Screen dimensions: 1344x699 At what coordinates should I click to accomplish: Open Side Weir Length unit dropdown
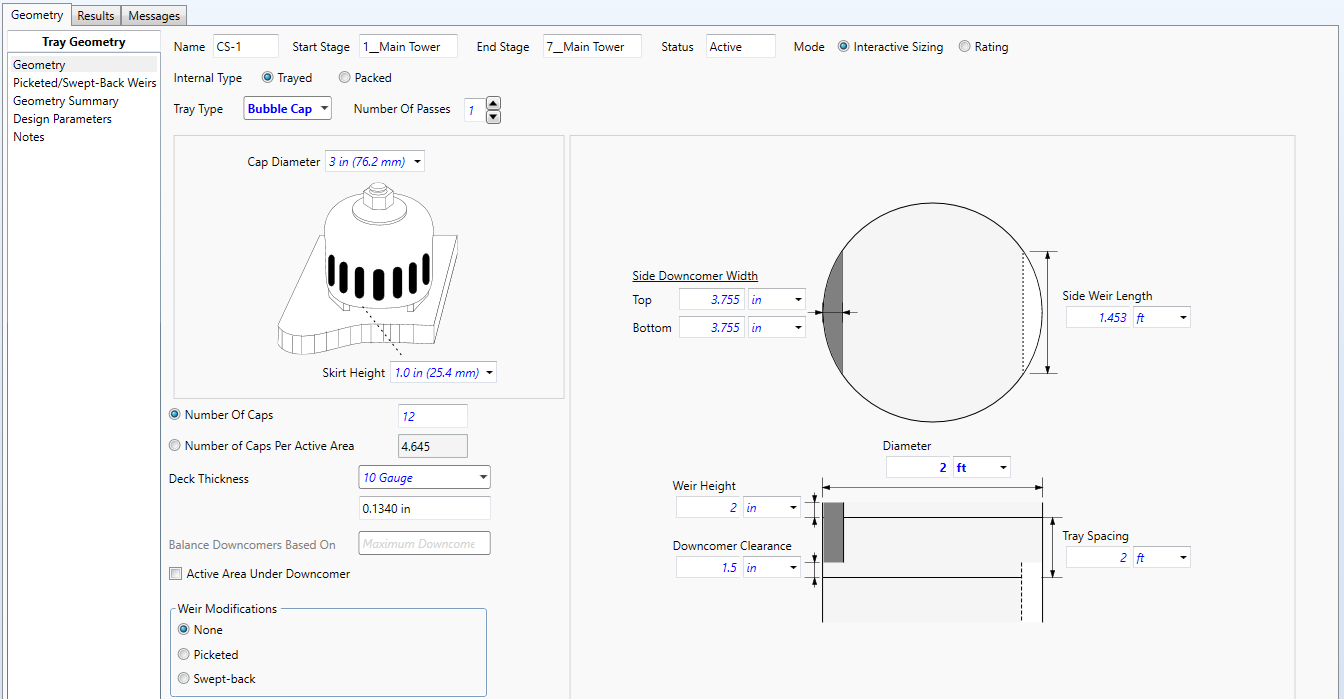pyautogui.click(x=1162, y=317)
